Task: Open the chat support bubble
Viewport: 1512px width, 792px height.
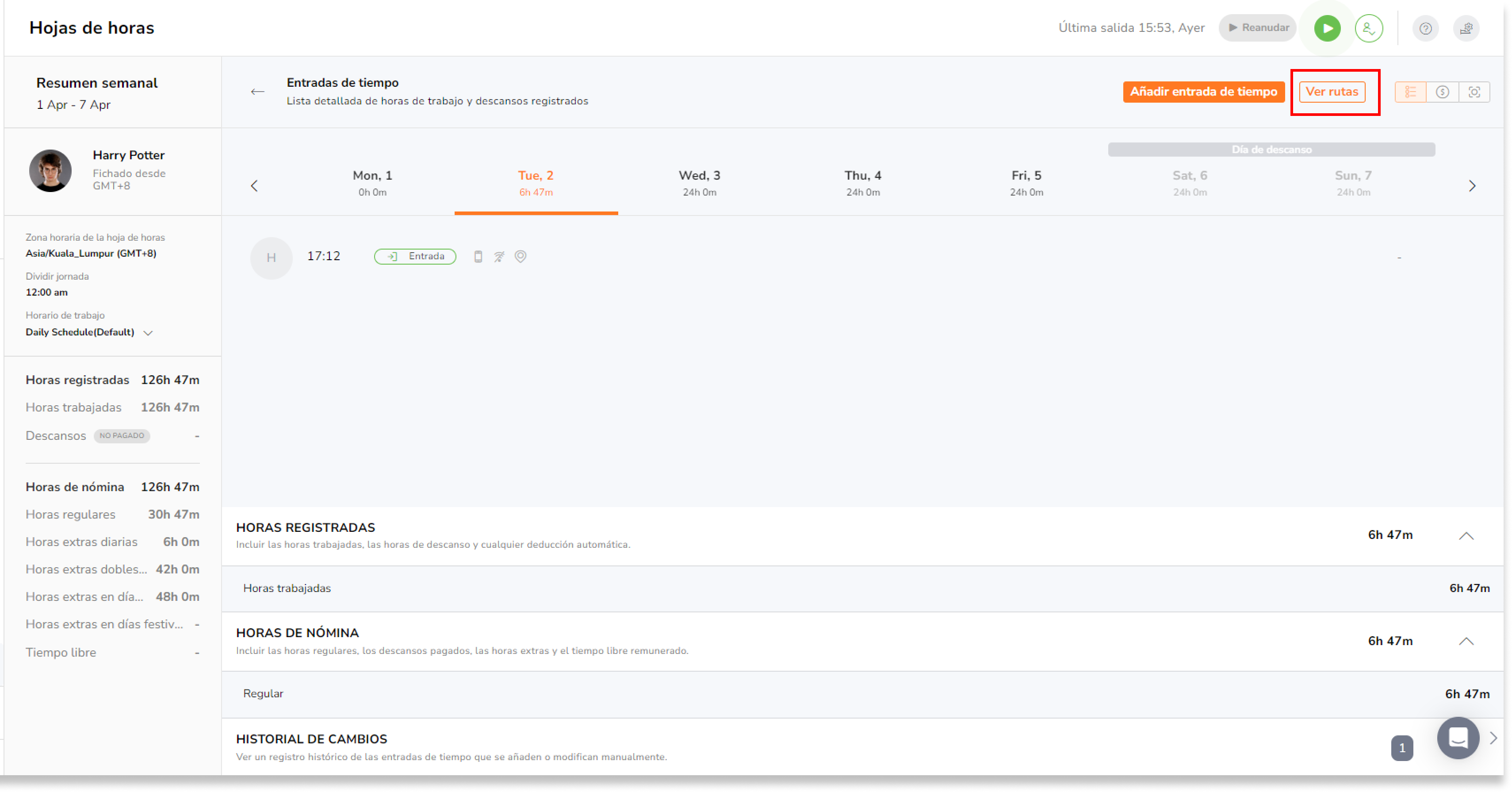Action: click(x=1458, y=738)
